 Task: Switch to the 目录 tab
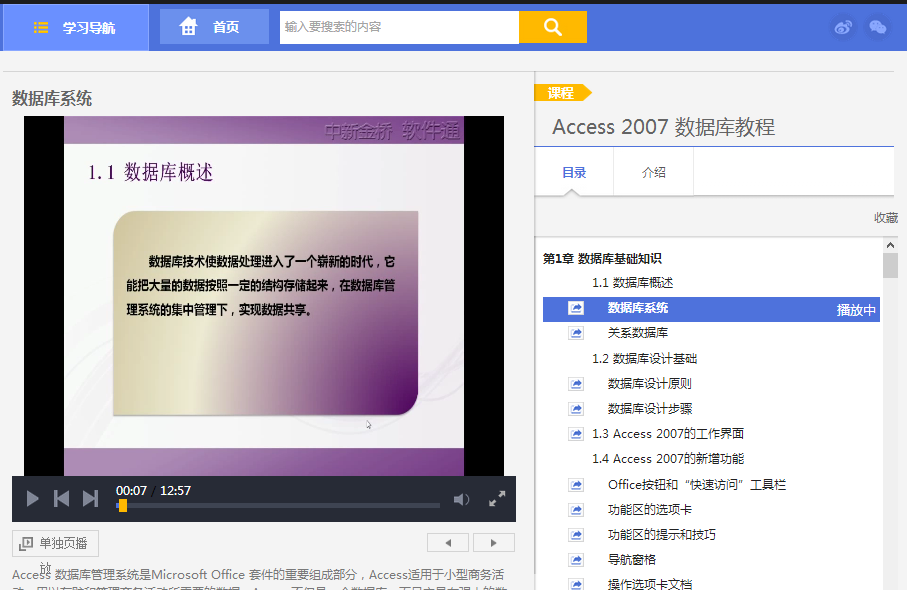[x=574, y=172]
